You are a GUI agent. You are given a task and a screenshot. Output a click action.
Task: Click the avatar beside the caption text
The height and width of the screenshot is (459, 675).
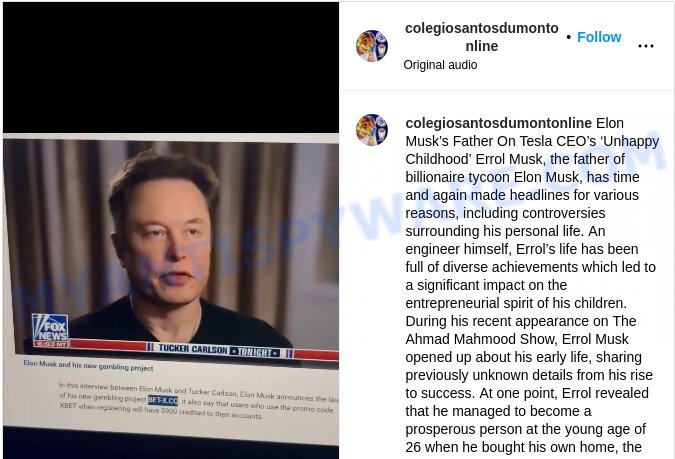[x=372, y=130]
